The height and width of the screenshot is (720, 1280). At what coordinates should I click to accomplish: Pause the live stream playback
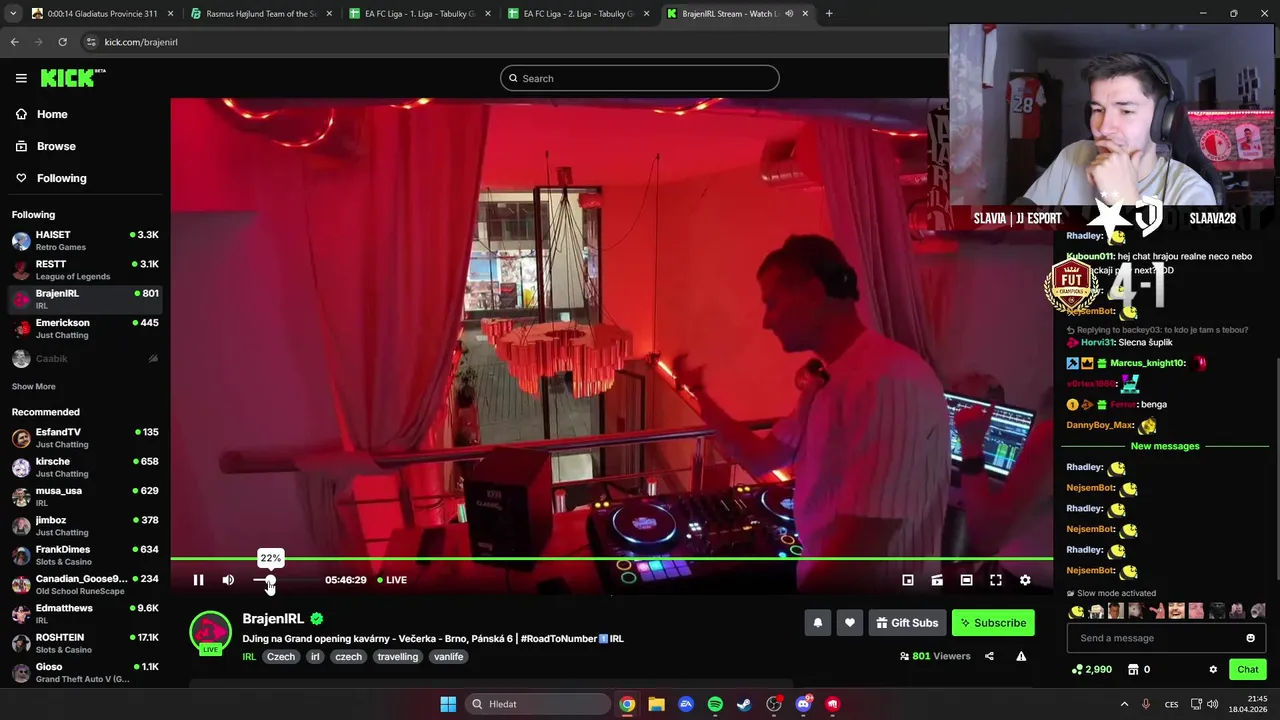pos(198,580)
